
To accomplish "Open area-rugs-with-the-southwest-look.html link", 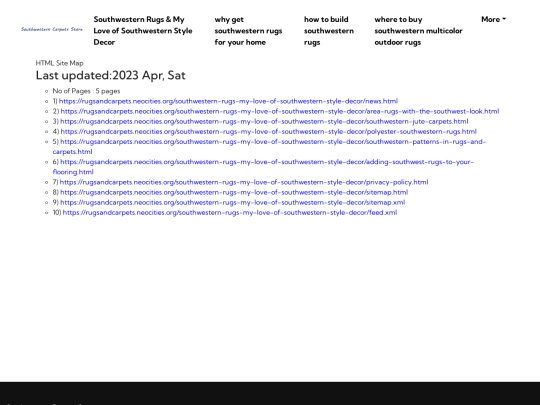I will click(280, 111).
